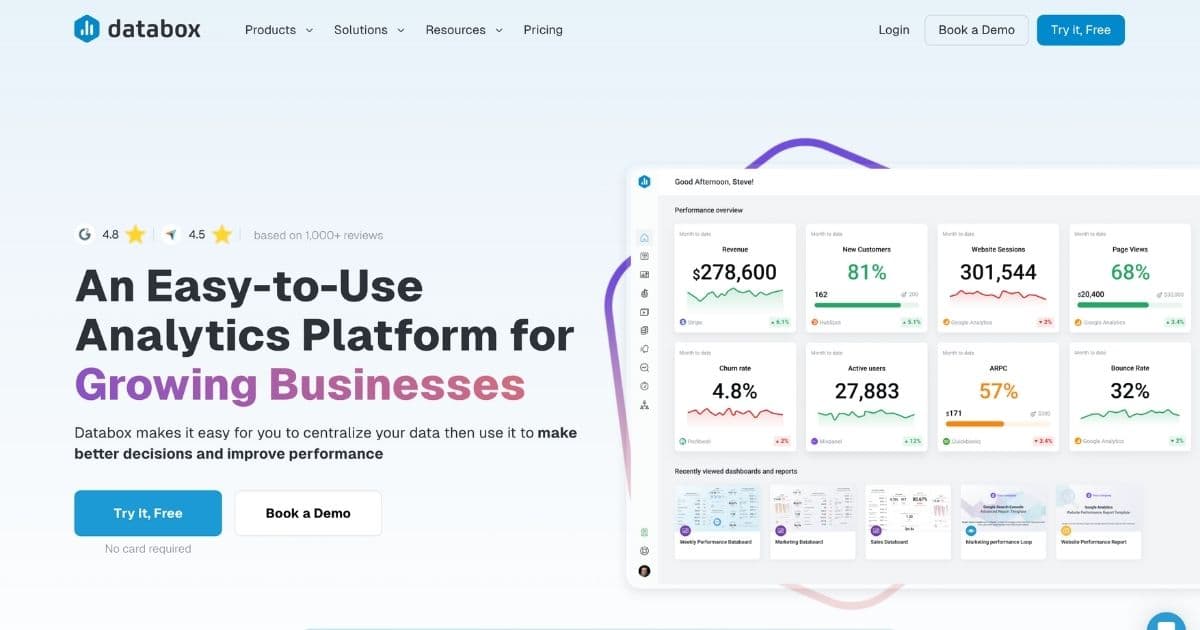Open the smiley face icon in dashboard sidebar

click(644, 551)
